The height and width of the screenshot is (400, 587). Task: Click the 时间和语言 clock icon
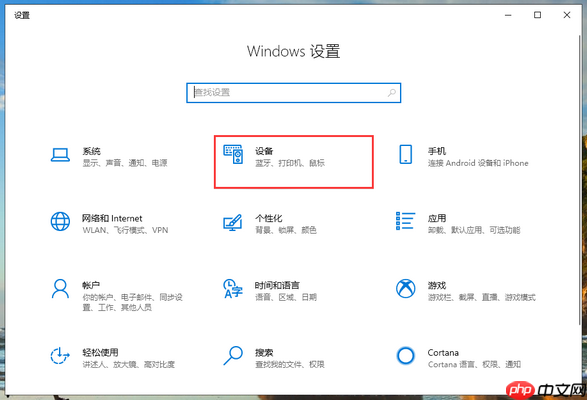point(233,288)
